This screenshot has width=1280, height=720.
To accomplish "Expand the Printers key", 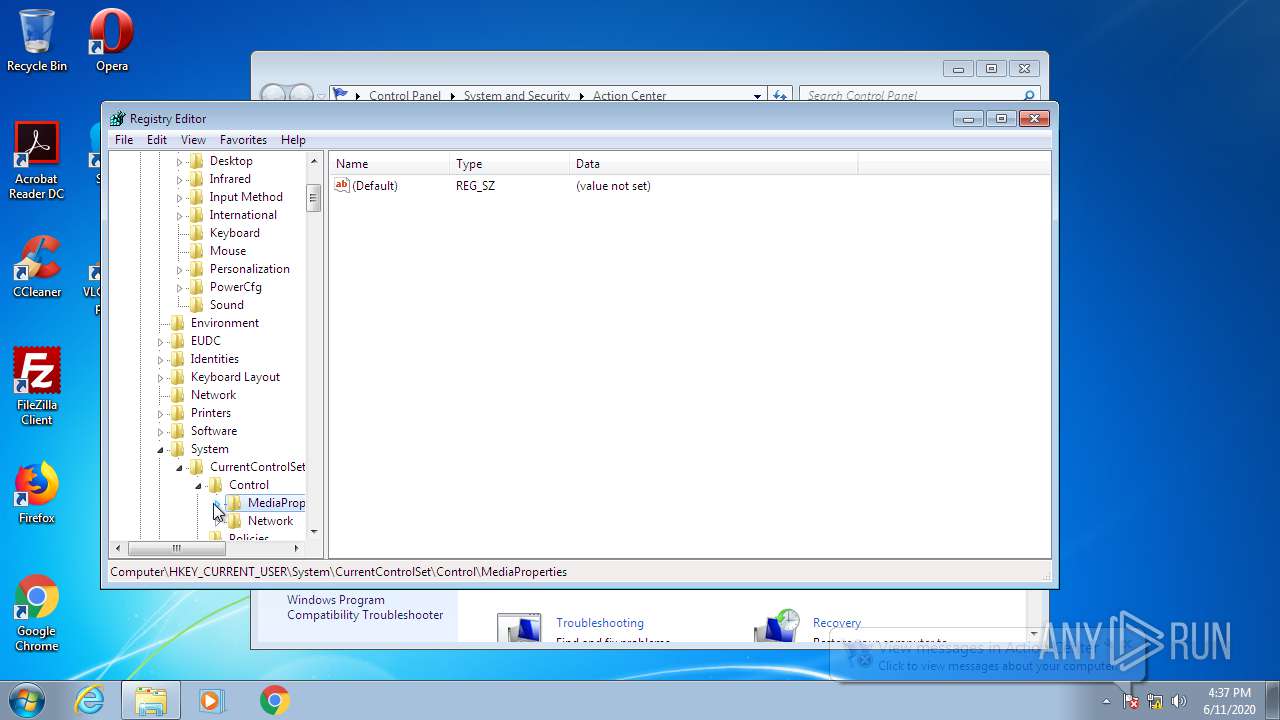I will (161, 413).
